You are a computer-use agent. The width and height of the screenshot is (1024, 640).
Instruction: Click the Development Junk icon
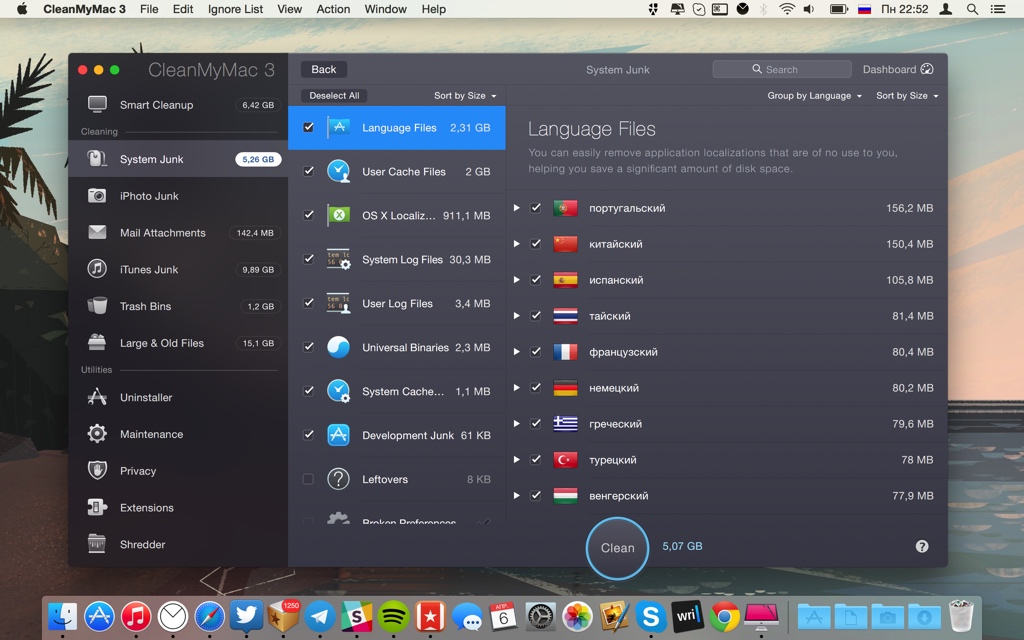tap(338, 435)
